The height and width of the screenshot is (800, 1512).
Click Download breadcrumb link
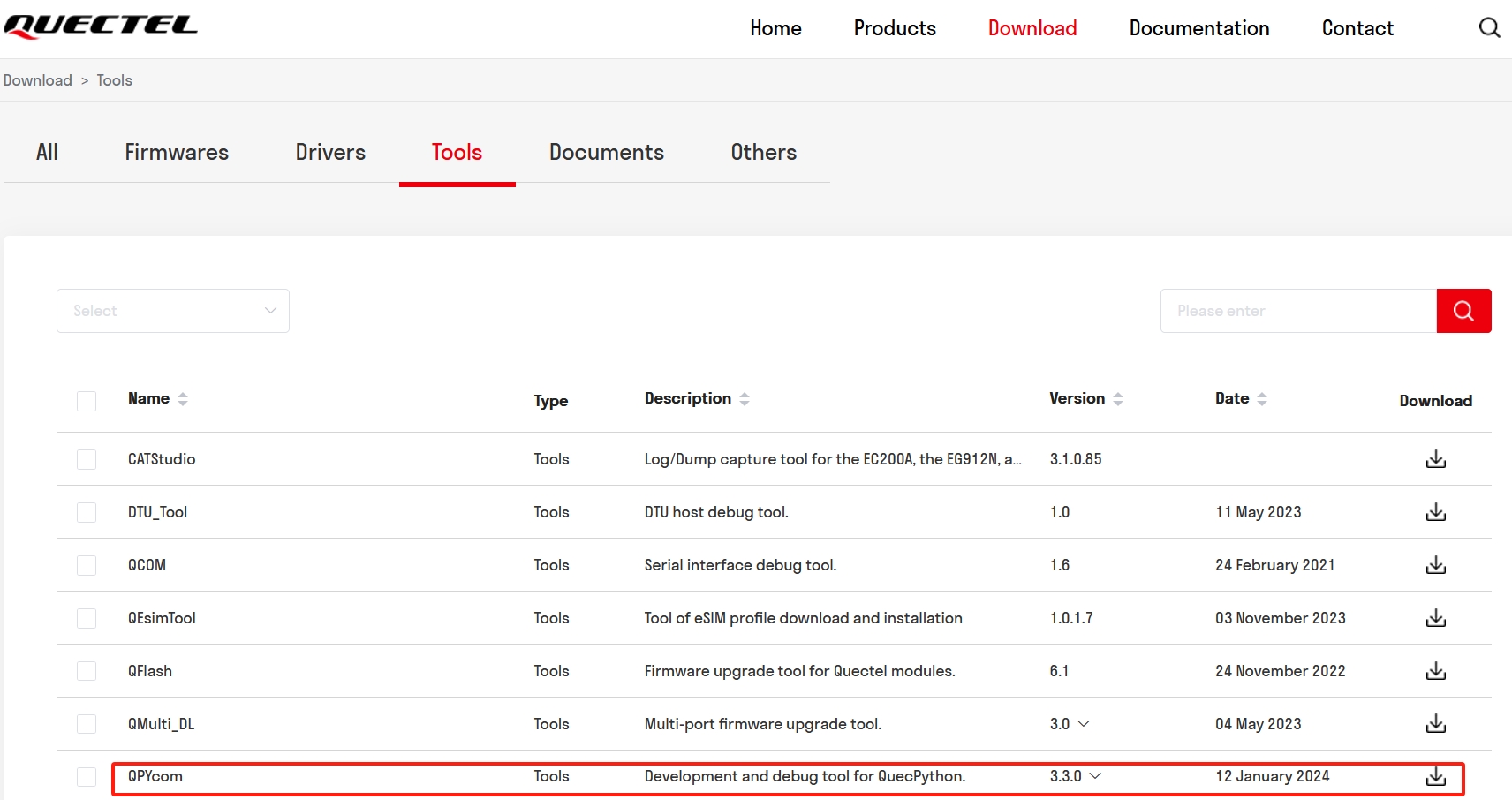tap(38, 80)
